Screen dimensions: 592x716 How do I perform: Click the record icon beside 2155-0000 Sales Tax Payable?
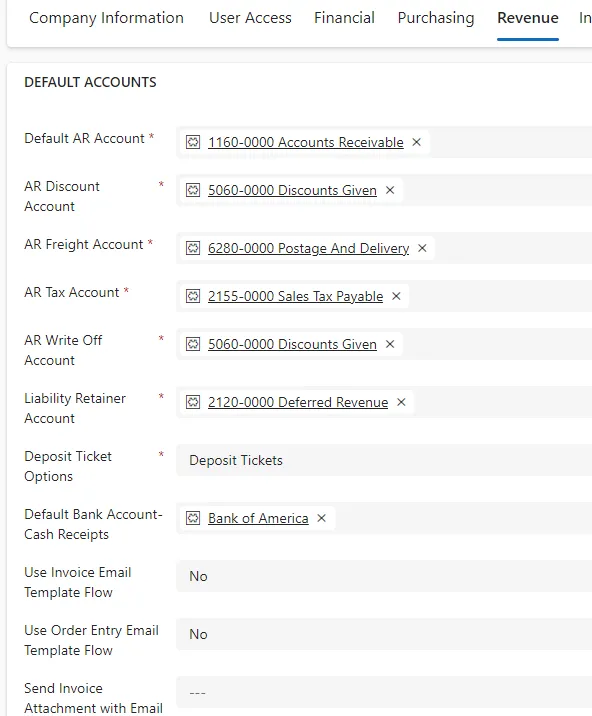pos(193,296)
